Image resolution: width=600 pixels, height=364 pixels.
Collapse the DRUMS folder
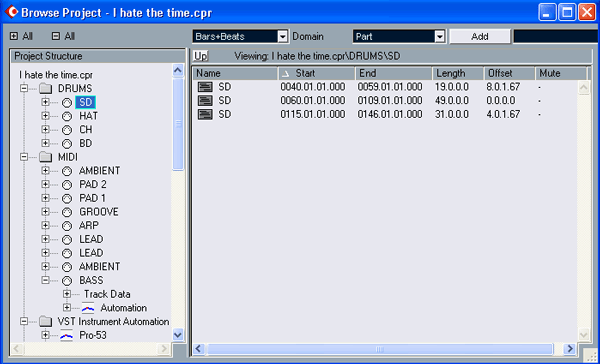24,89
